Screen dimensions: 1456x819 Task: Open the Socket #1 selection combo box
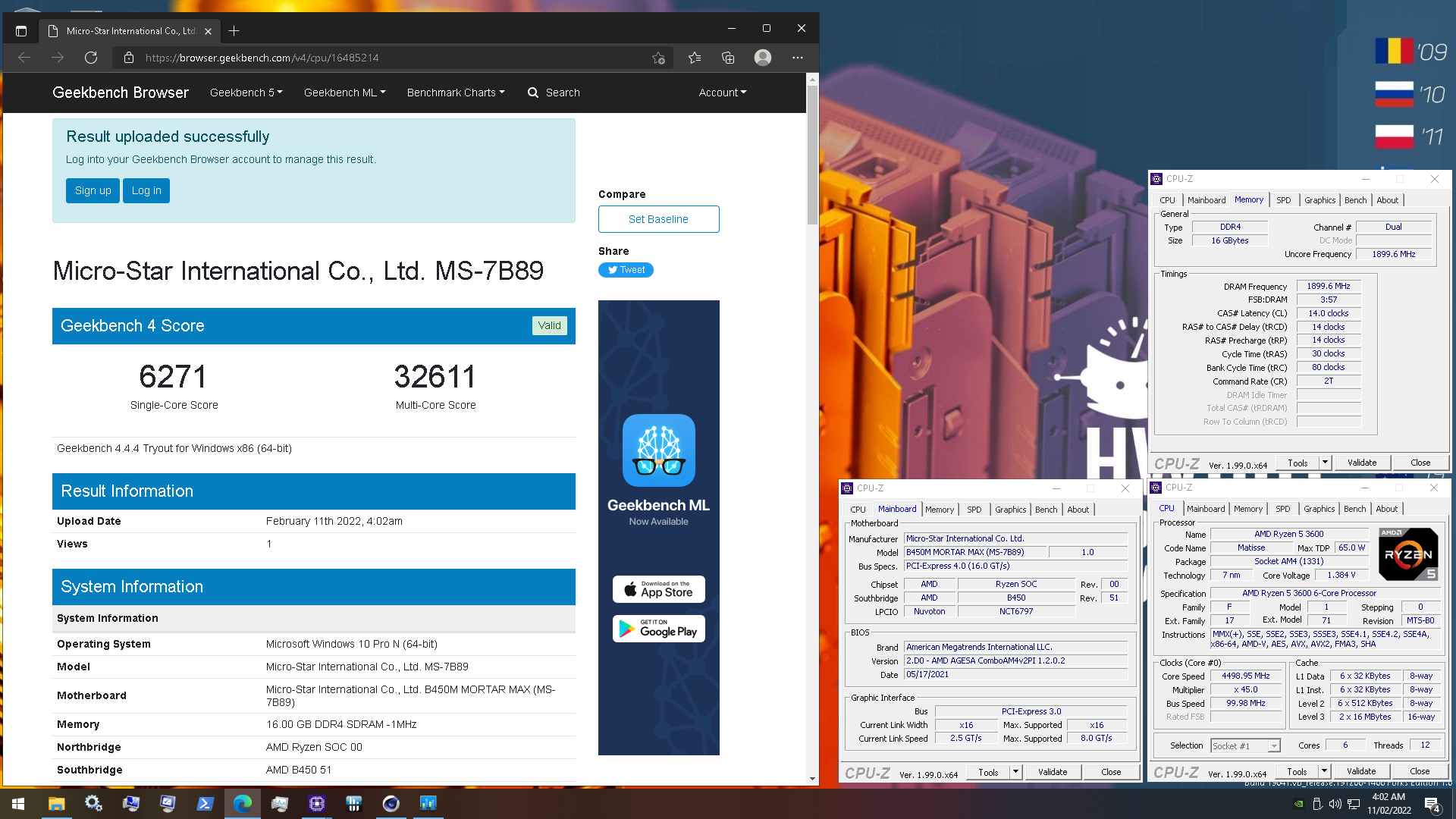coord(1246,746)
